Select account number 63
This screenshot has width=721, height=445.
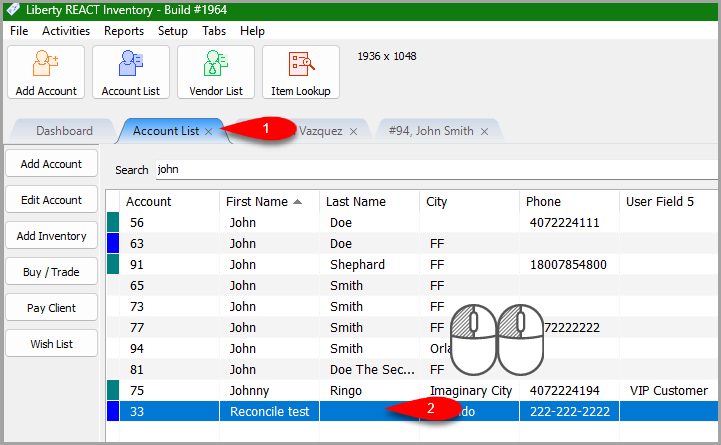(x=137, y=243)
